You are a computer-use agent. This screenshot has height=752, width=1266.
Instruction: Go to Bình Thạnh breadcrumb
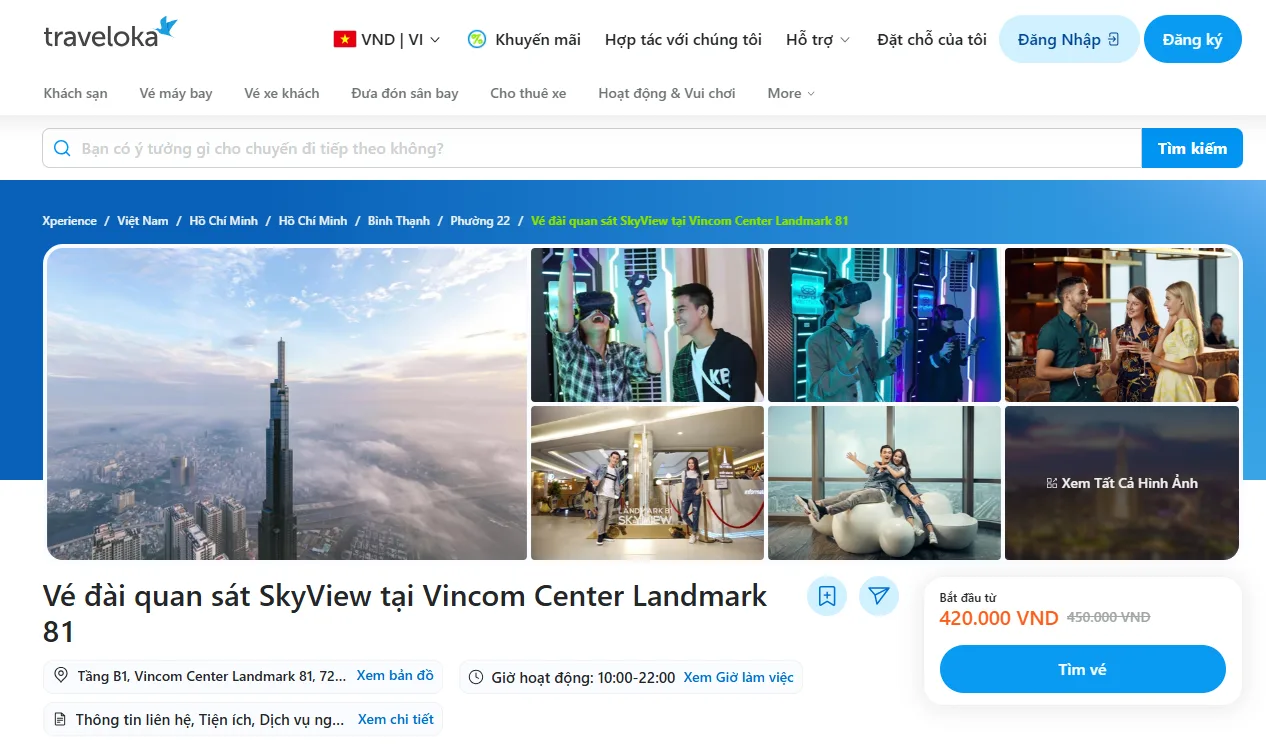click(x=399, y=221)
